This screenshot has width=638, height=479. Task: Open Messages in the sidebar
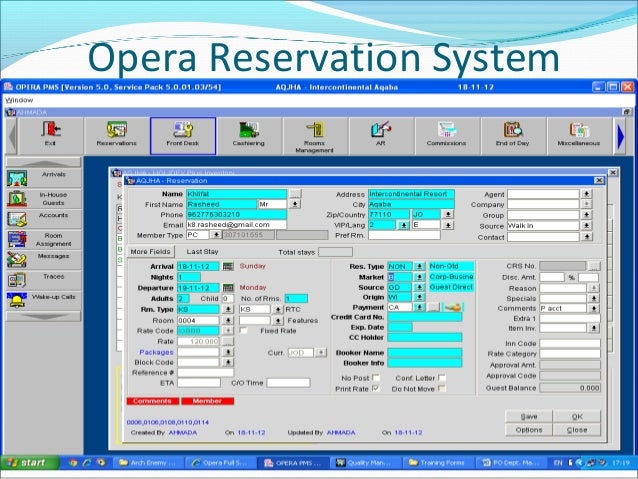tap(44, 260)
